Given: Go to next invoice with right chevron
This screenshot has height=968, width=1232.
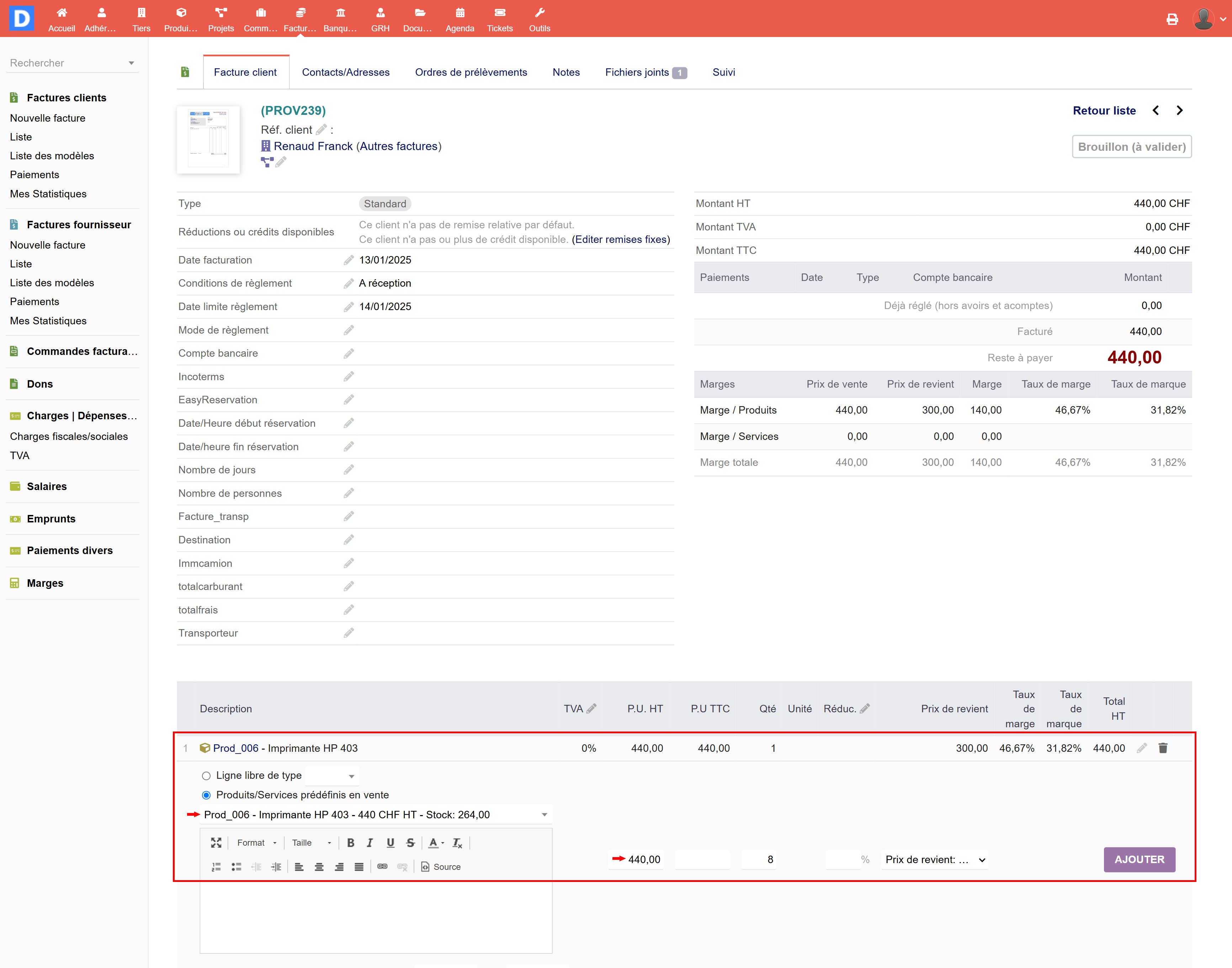Looking at the screenshot, I should click(1179, 111).
